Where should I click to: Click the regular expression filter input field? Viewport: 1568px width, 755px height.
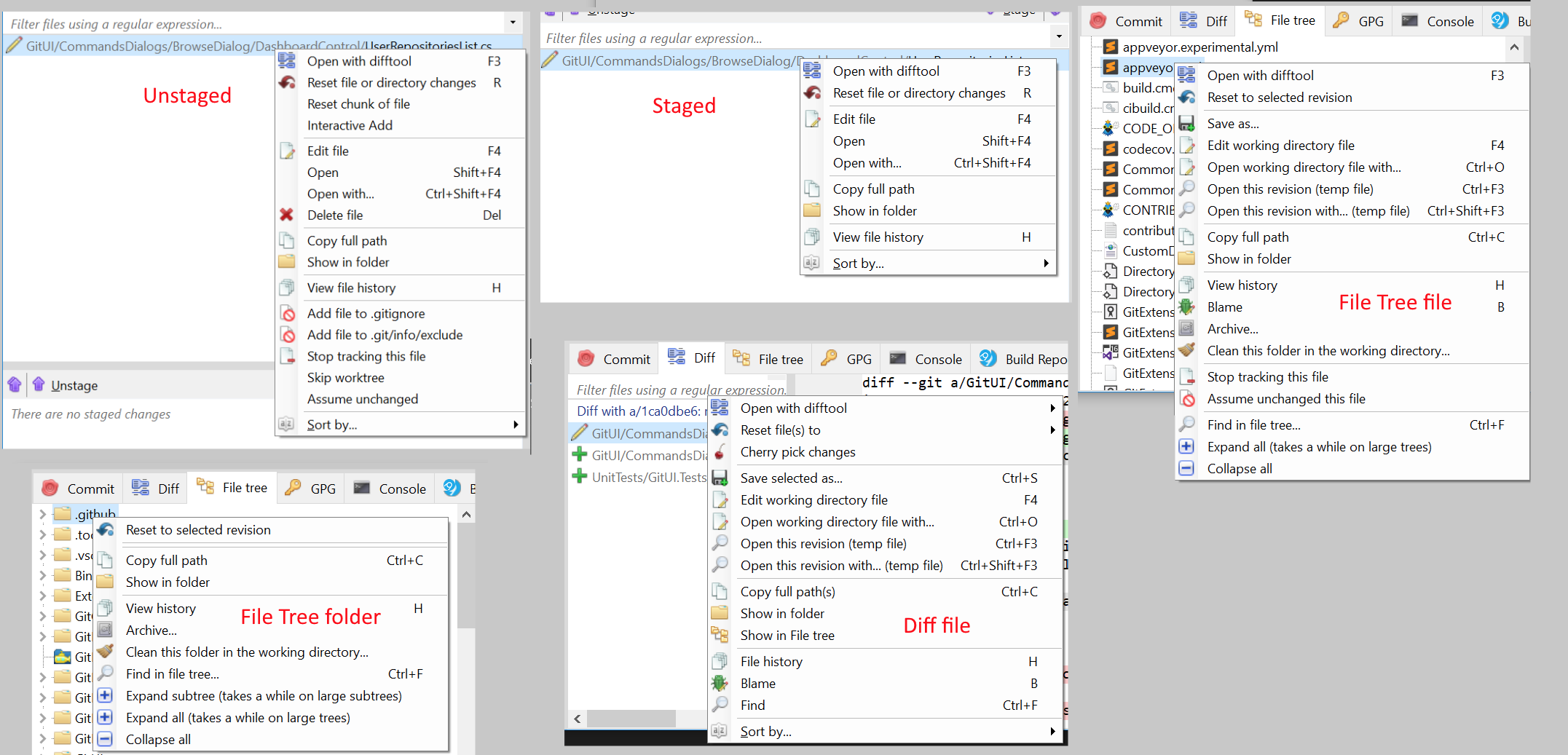click(218, 23)
